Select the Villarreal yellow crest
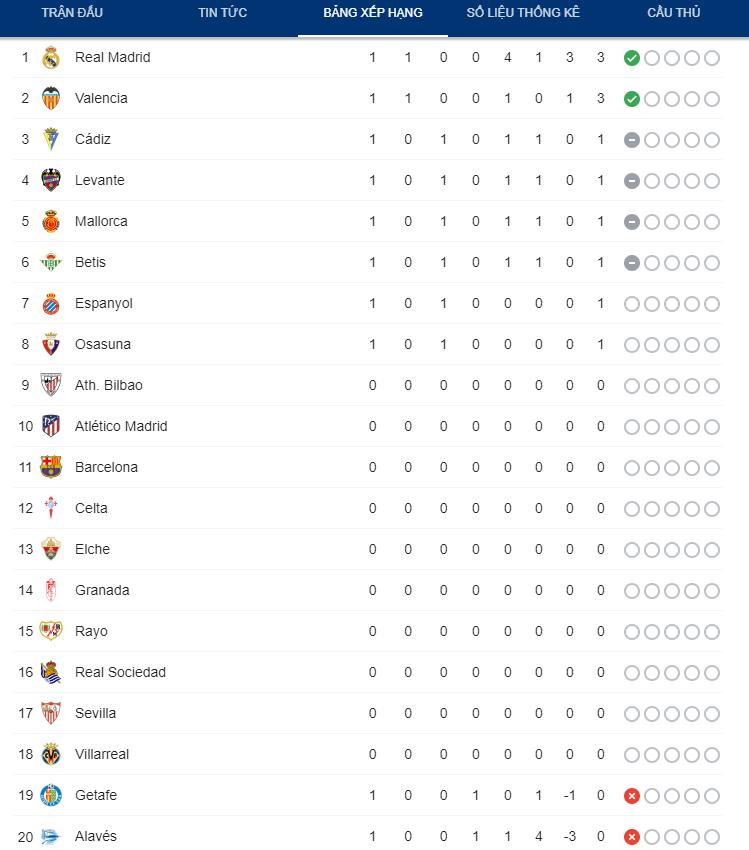 pyautogui.click(x=51, y=754)
